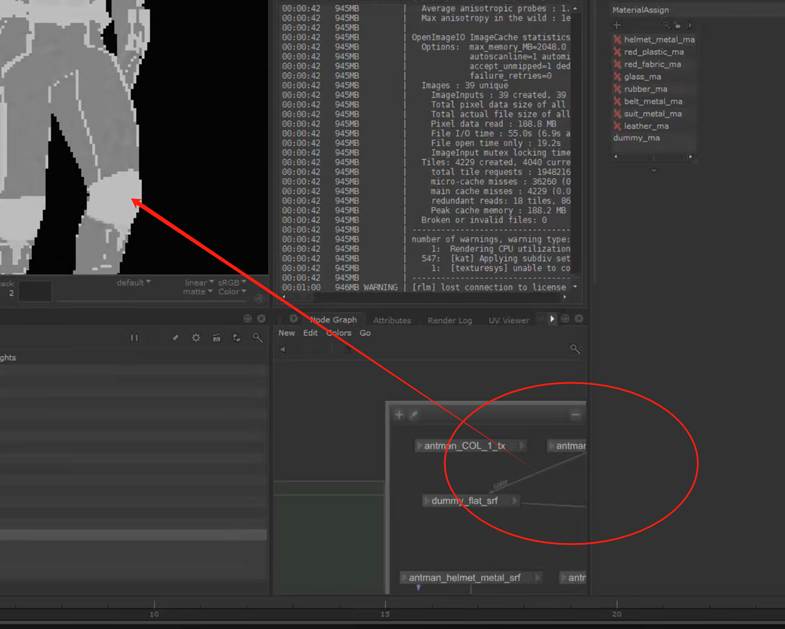Switch to the Render Log tab
This screenshot has height=629, width=785.
pyautogui.click(x=449, y=321)
